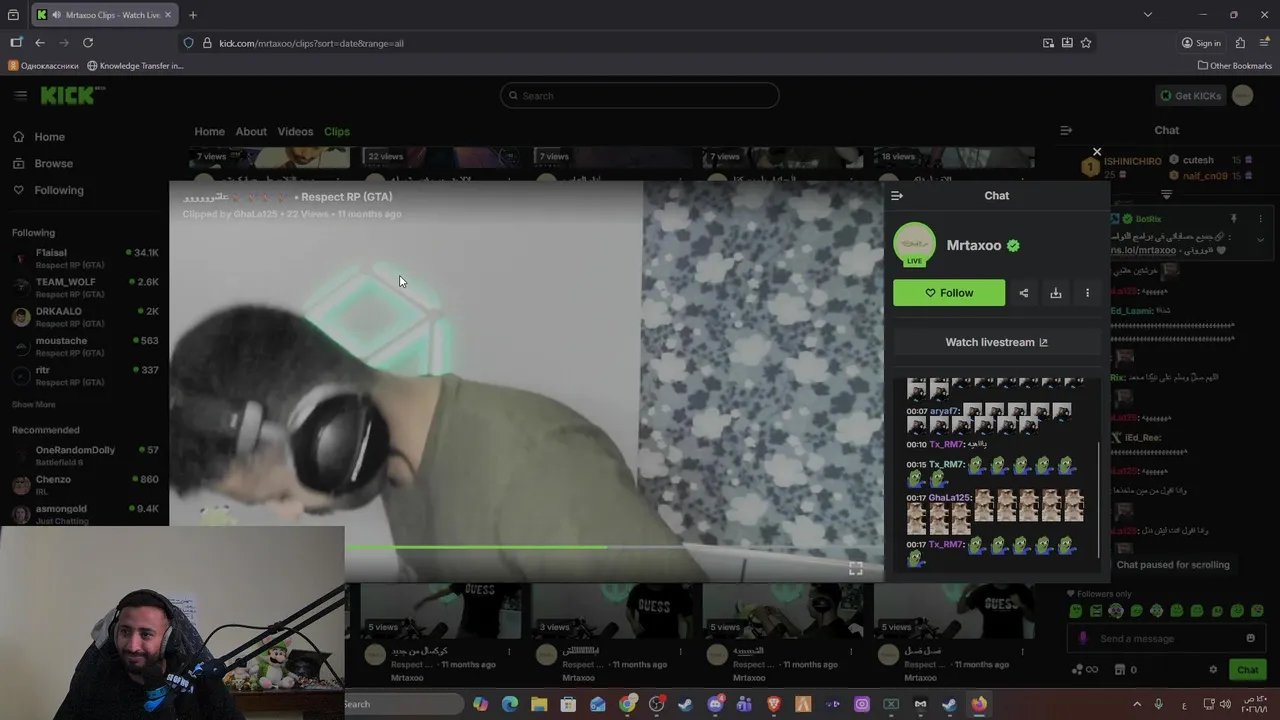1280x720 pixels.
Task: Open the emoji picker in message box
Action: 1250,639
